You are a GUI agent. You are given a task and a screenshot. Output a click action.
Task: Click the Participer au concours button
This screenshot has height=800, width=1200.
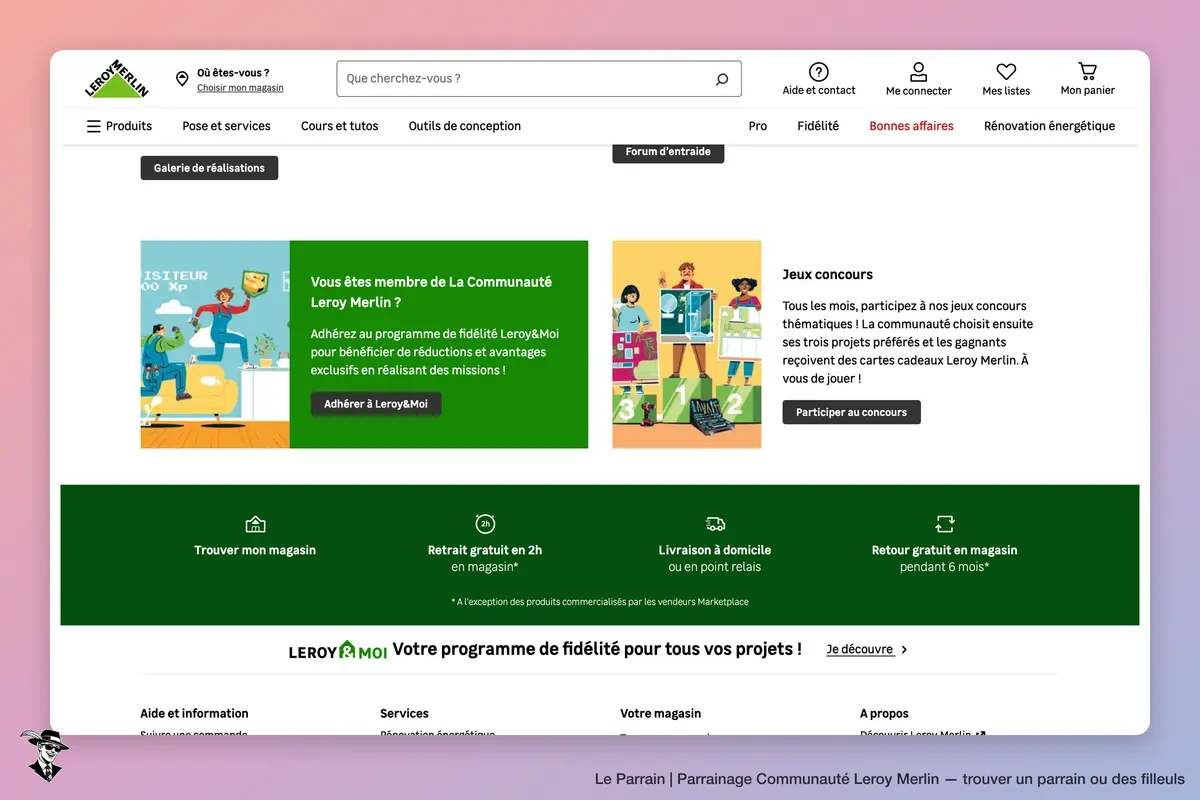851,412
